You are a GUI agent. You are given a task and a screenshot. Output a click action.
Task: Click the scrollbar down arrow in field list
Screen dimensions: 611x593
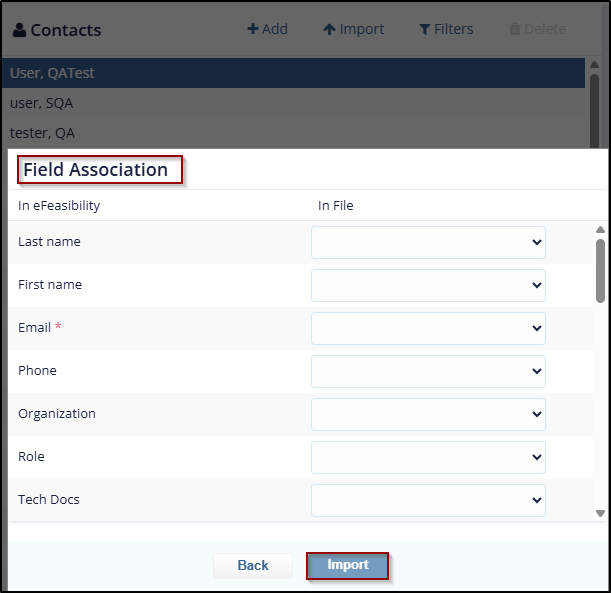(x=600, y=513)
